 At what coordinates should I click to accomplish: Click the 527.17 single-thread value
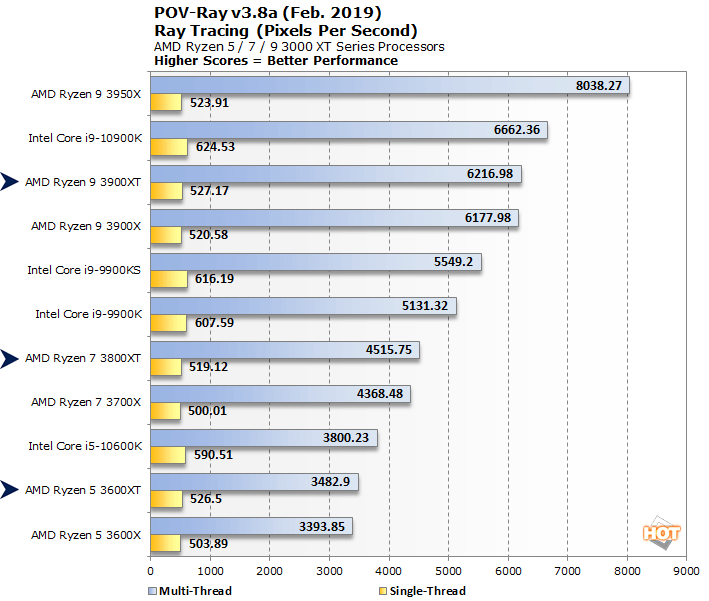pos(209,190)
